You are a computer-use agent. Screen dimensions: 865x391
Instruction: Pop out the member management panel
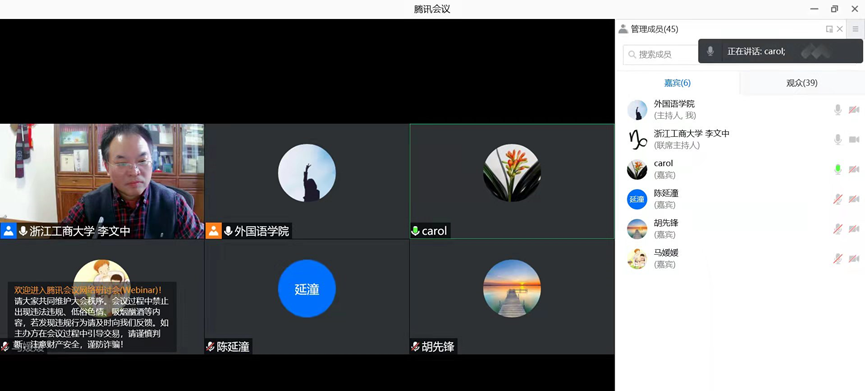pos(829,29)
